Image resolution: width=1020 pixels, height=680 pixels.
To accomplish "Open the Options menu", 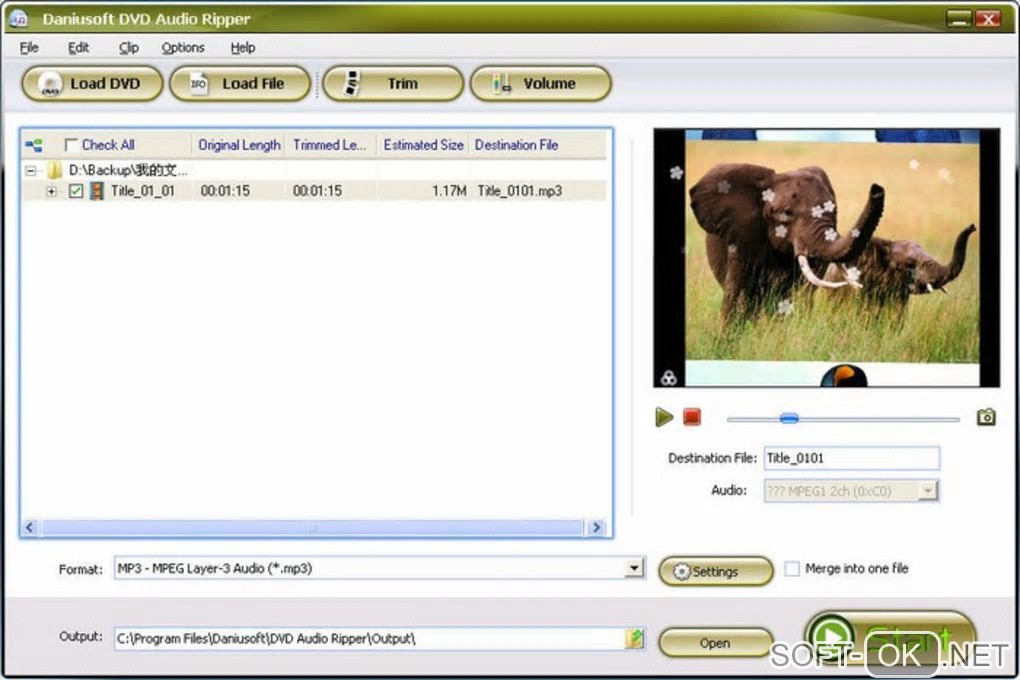I will (183, 48).
